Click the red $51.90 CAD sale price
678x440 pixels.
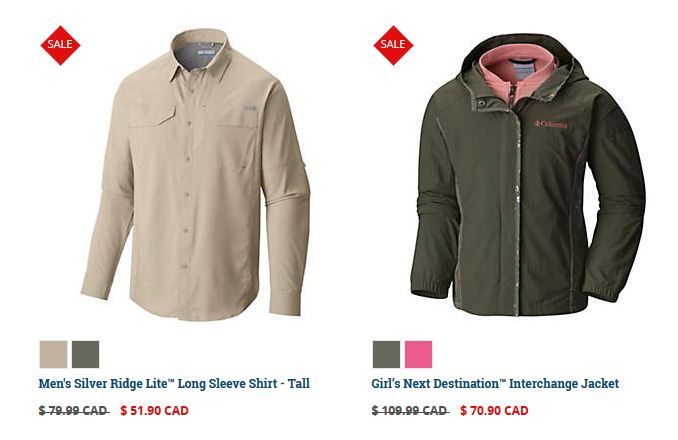(154, 411)
